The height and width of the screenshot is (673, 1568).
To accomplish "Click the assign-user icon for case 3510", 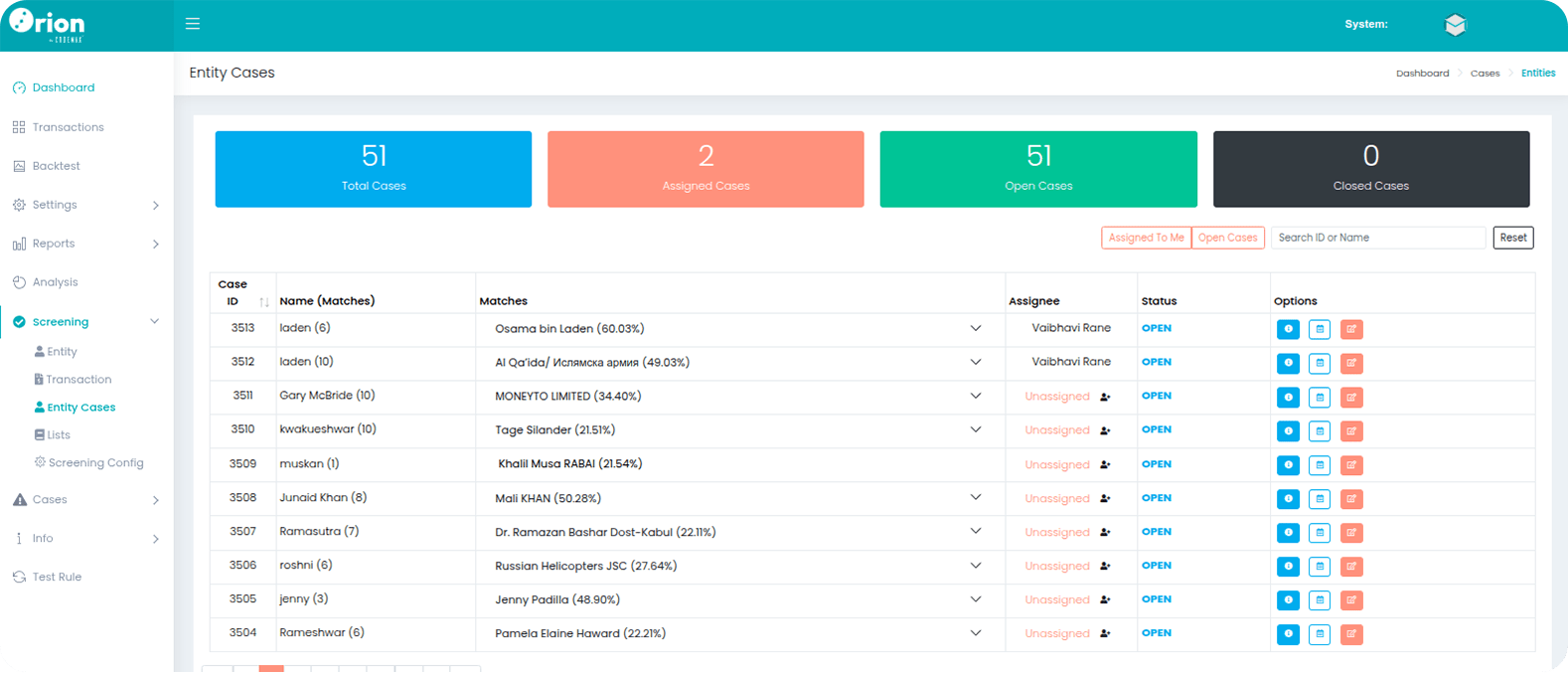I will coord(1105,431).
